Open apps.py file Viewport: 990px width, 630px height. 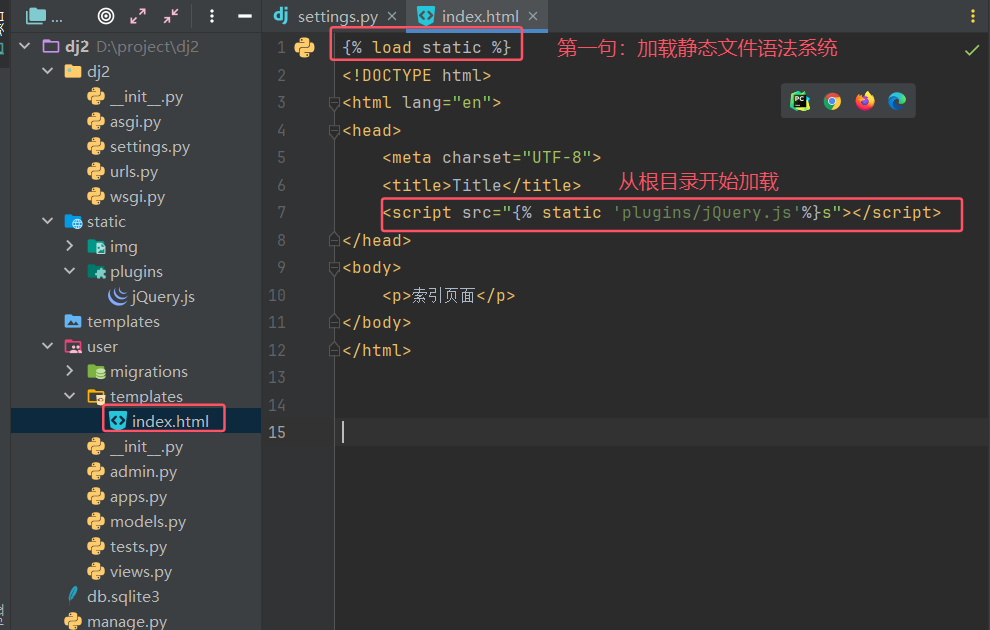138,497
